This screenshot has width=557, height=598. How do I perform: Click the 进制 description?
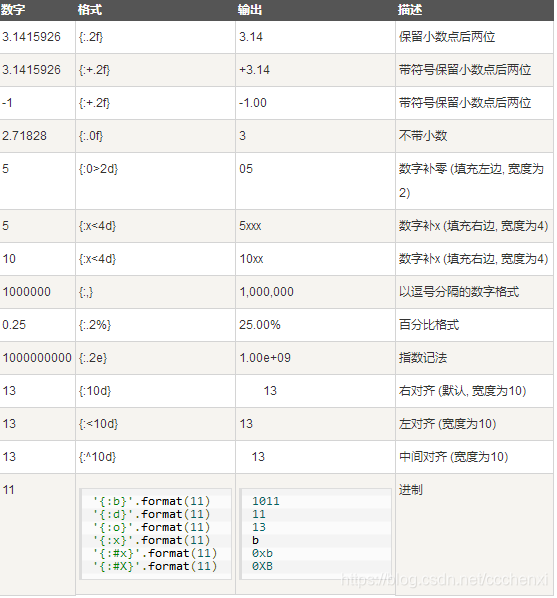pos(411,490)
